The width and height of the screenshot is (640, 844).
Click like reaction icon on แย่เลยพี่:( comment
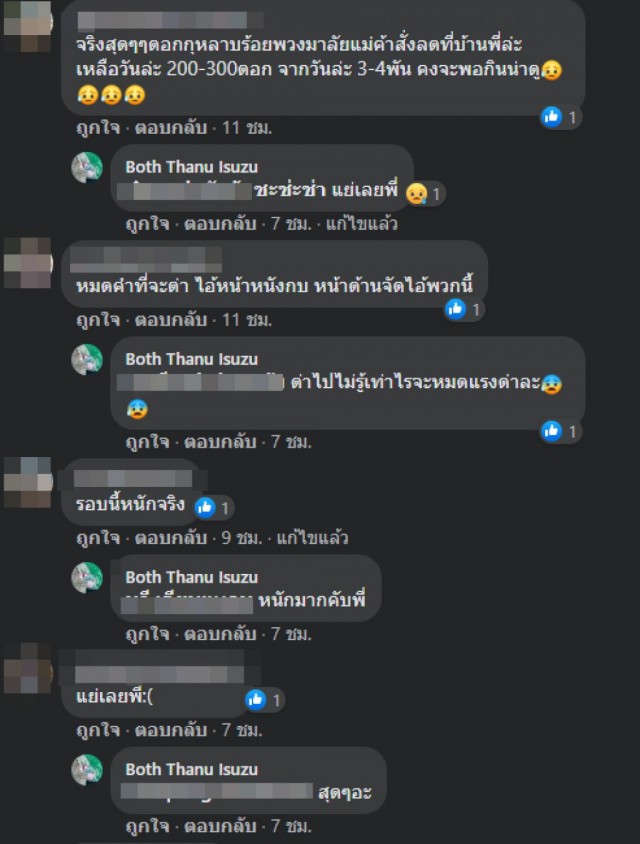(x=256, y=699)
